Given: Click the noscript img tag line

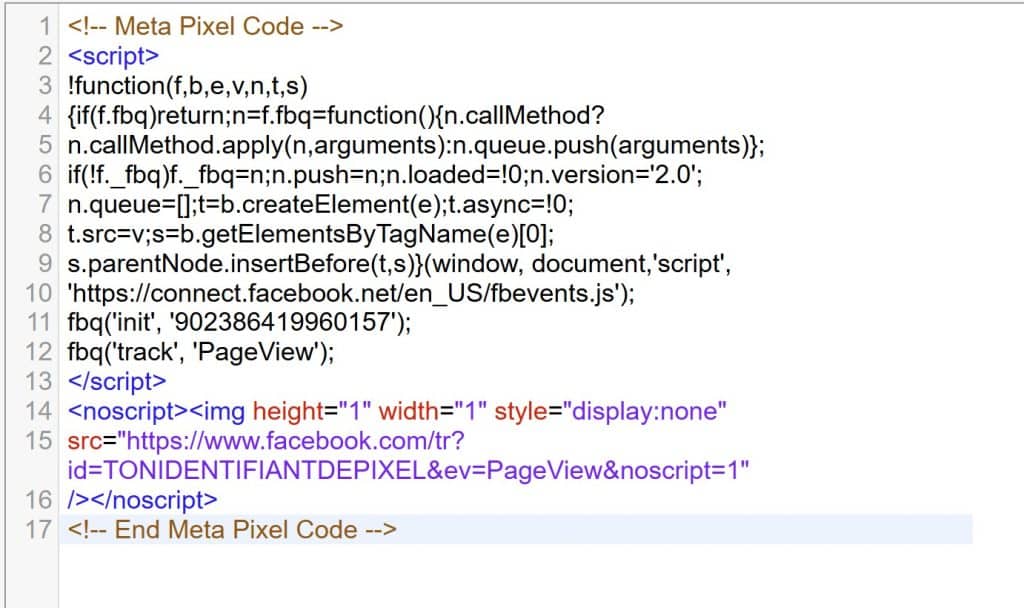Looking at the screenshot, I should pyautogui.click(x=397, y=411).
